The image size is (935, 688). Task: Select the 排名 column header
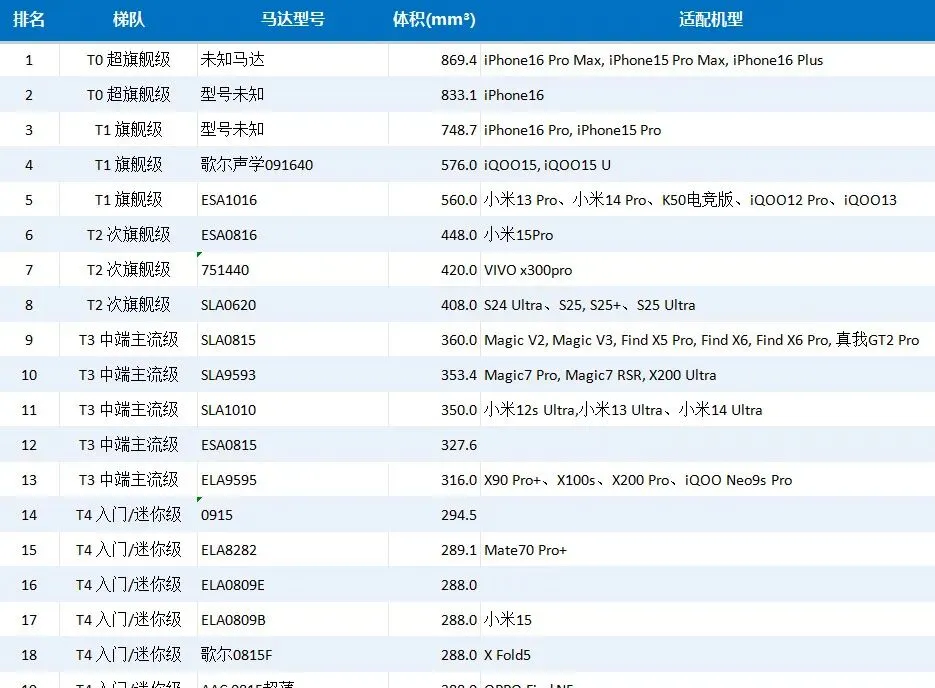click(x=29, y=19)
